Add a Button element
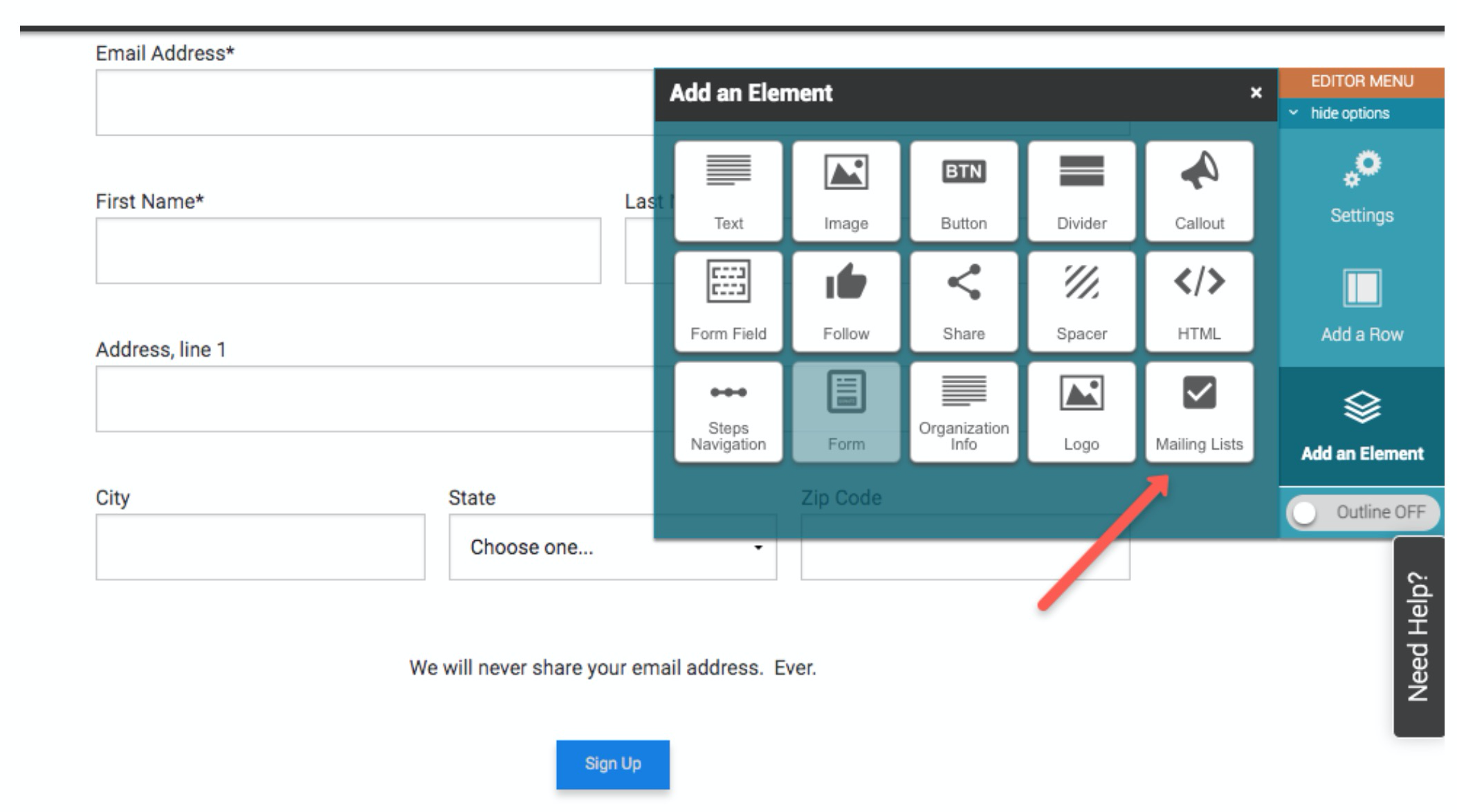The image size is (1457, 812). coord(963,192)
